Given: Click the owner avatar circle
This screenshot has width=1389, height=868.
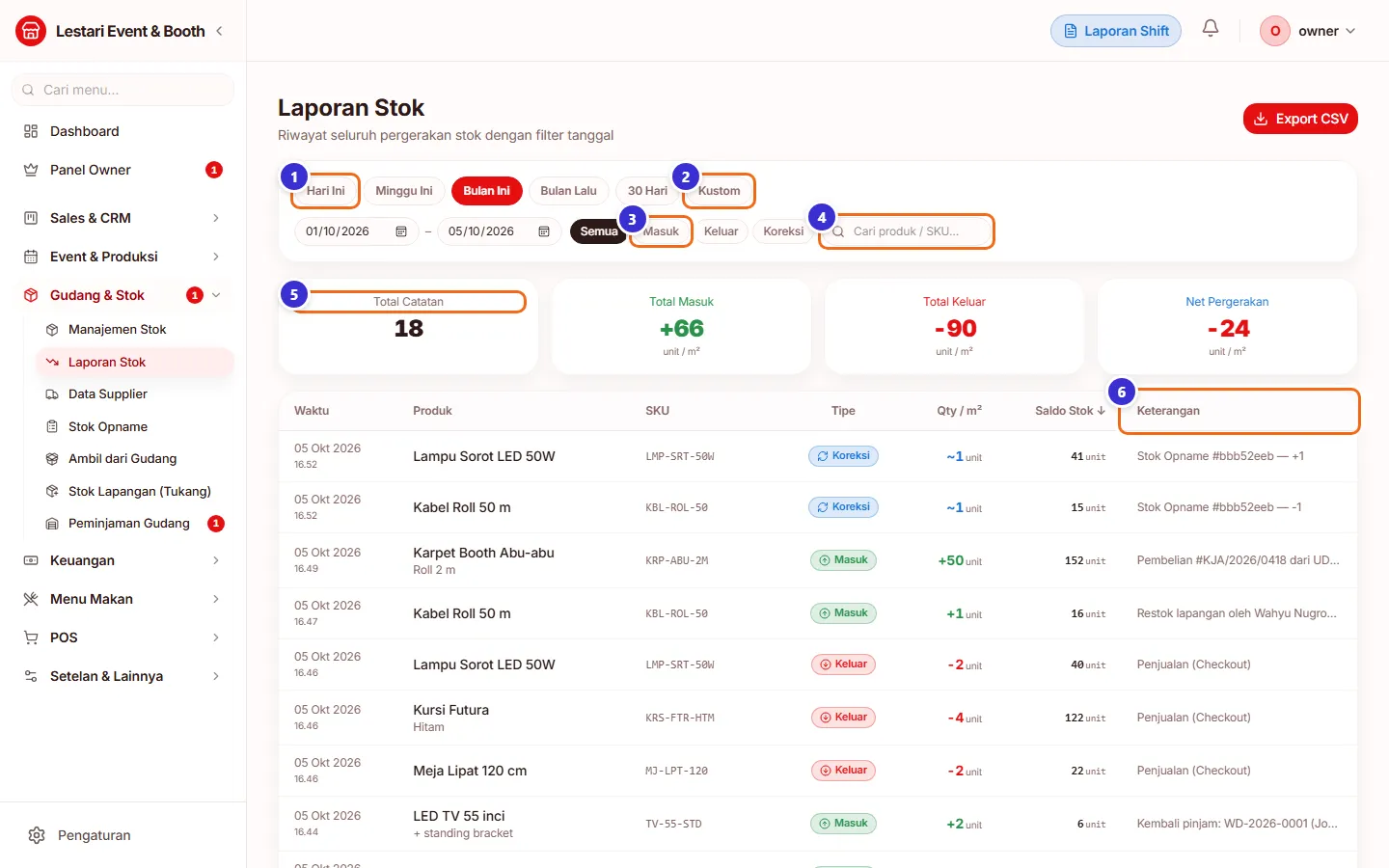Looking at the screenshot, I should coord(1275,31).
